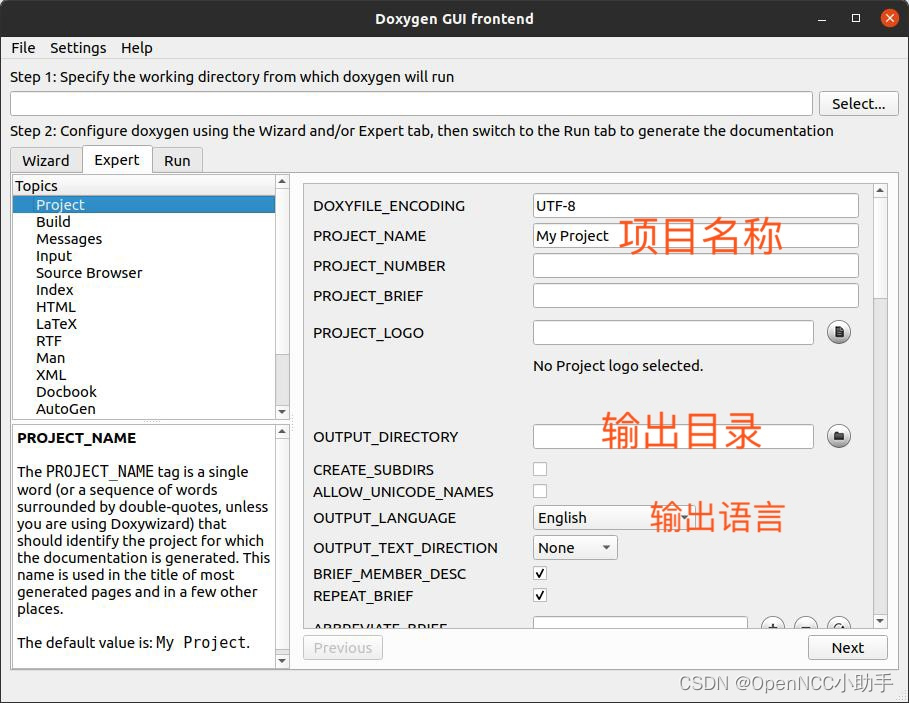
Task: Click the Select... working directory button
Action: pos(859,104)
